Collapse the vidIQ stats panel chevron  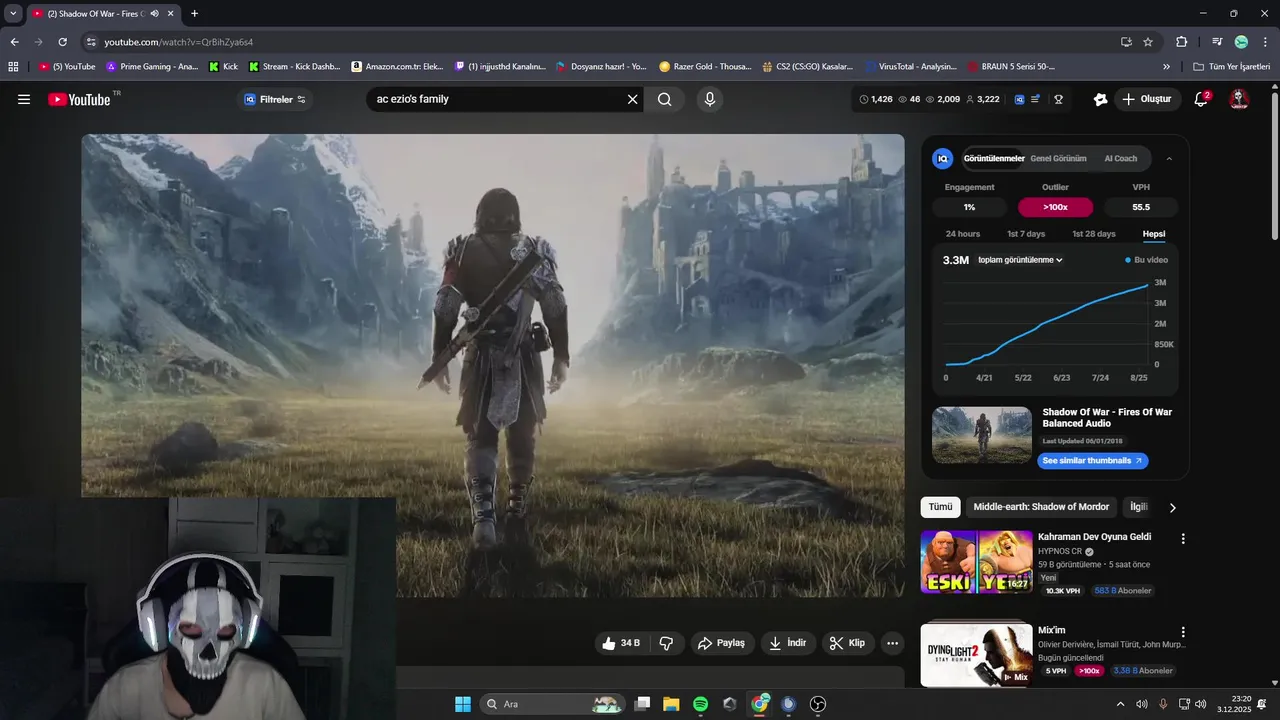point(1170,159)
